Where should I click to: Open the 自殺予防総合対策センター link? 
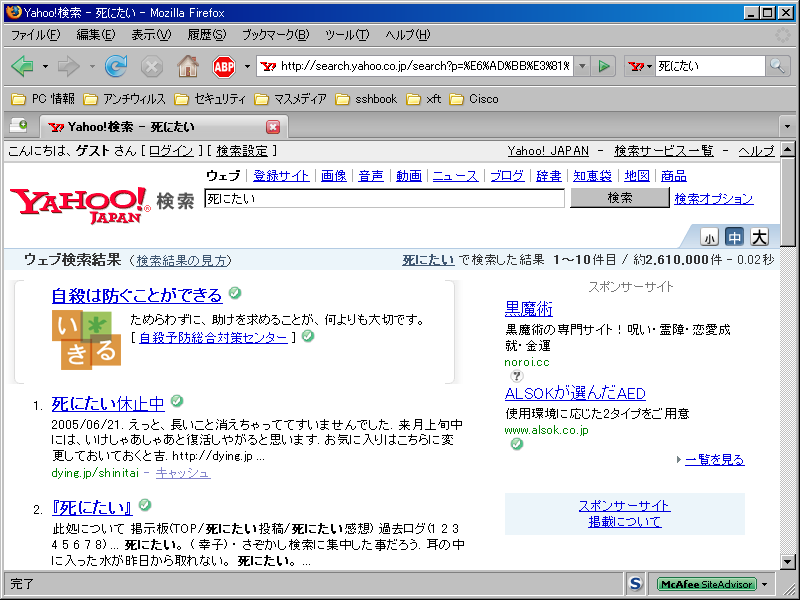(x=213, y=338)
